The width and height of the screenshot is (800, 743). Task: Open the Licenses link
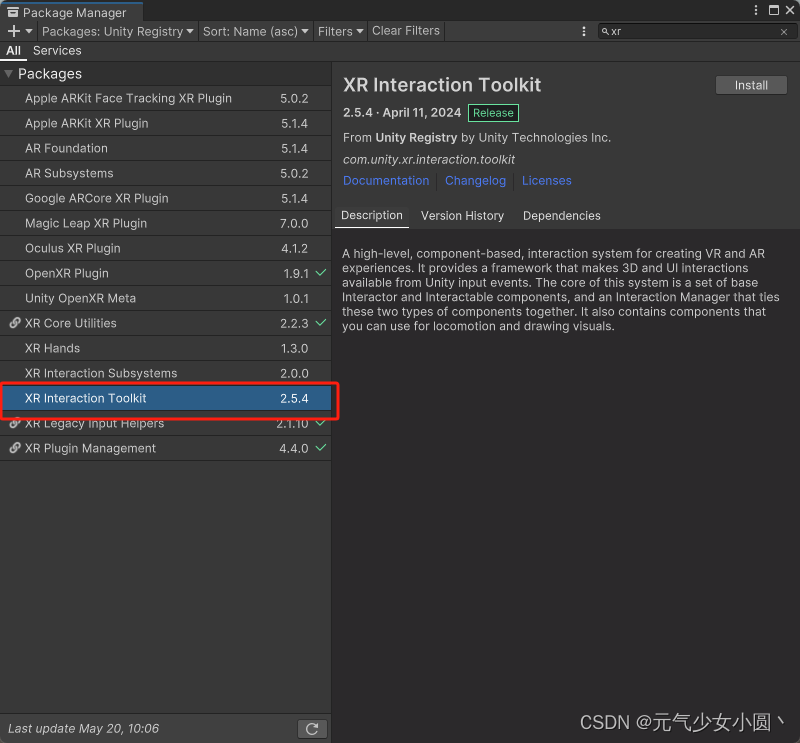546,181
